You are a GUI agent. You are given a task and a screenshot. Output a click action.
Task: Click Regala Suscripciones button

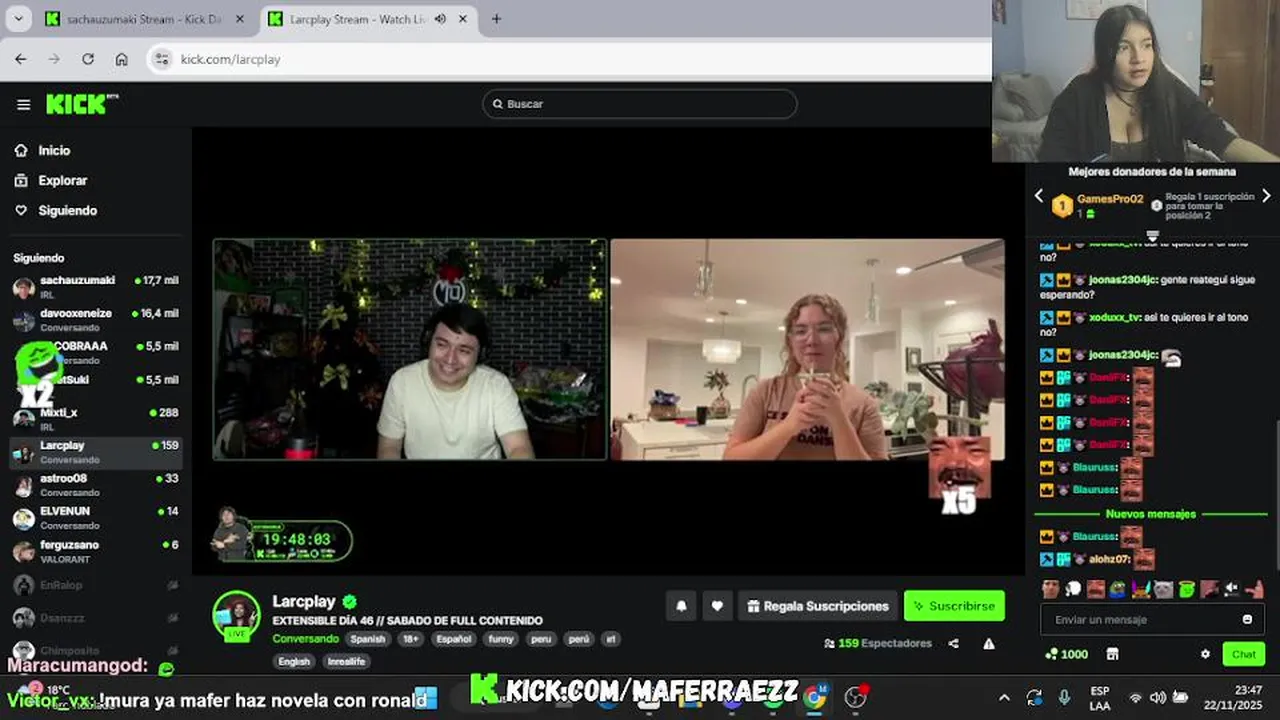click(x=817, y=606)
